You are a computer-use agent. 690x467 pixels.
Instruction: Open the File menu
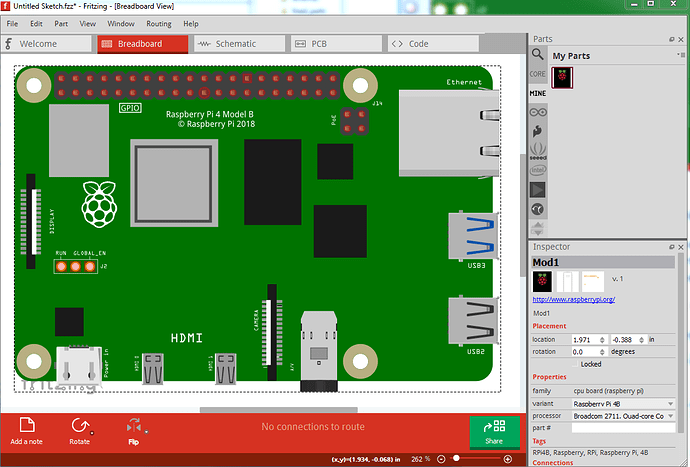click(x=12, y=24)
